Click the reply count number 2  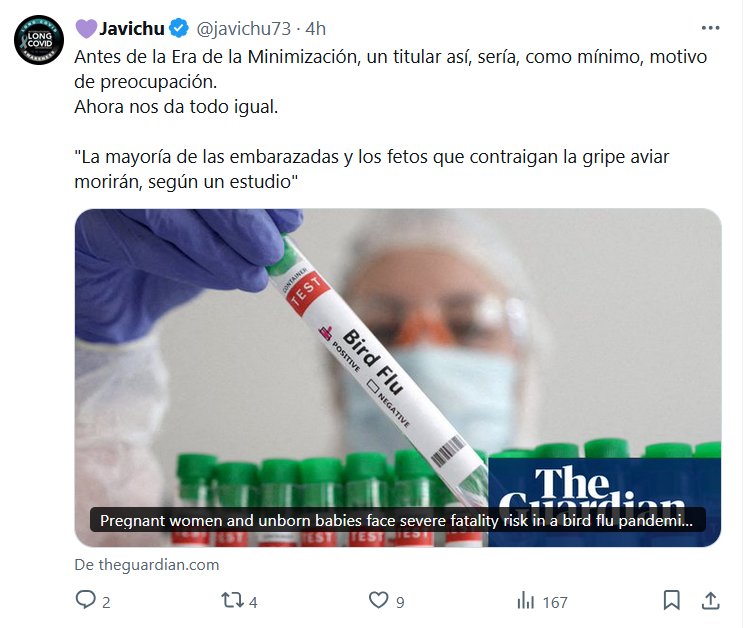(x=106, y=602)
